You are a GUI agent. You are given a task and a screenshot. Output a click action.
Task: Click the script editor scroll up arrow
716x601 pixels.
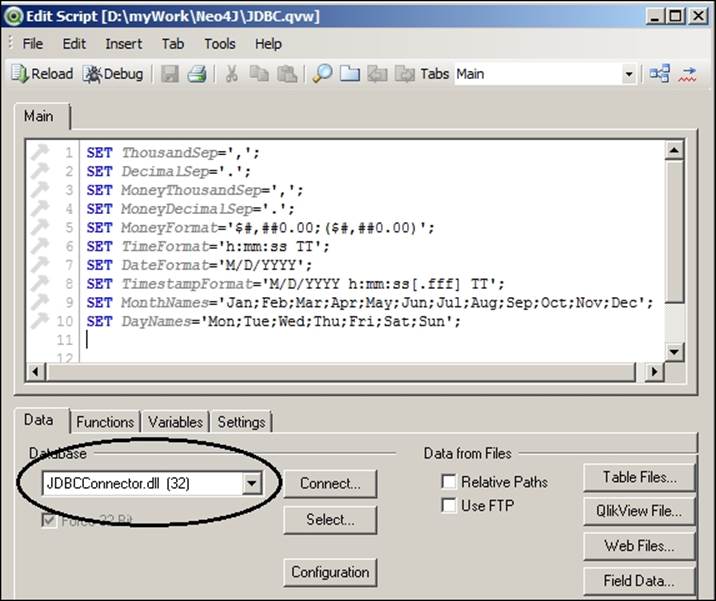[674, 150]
